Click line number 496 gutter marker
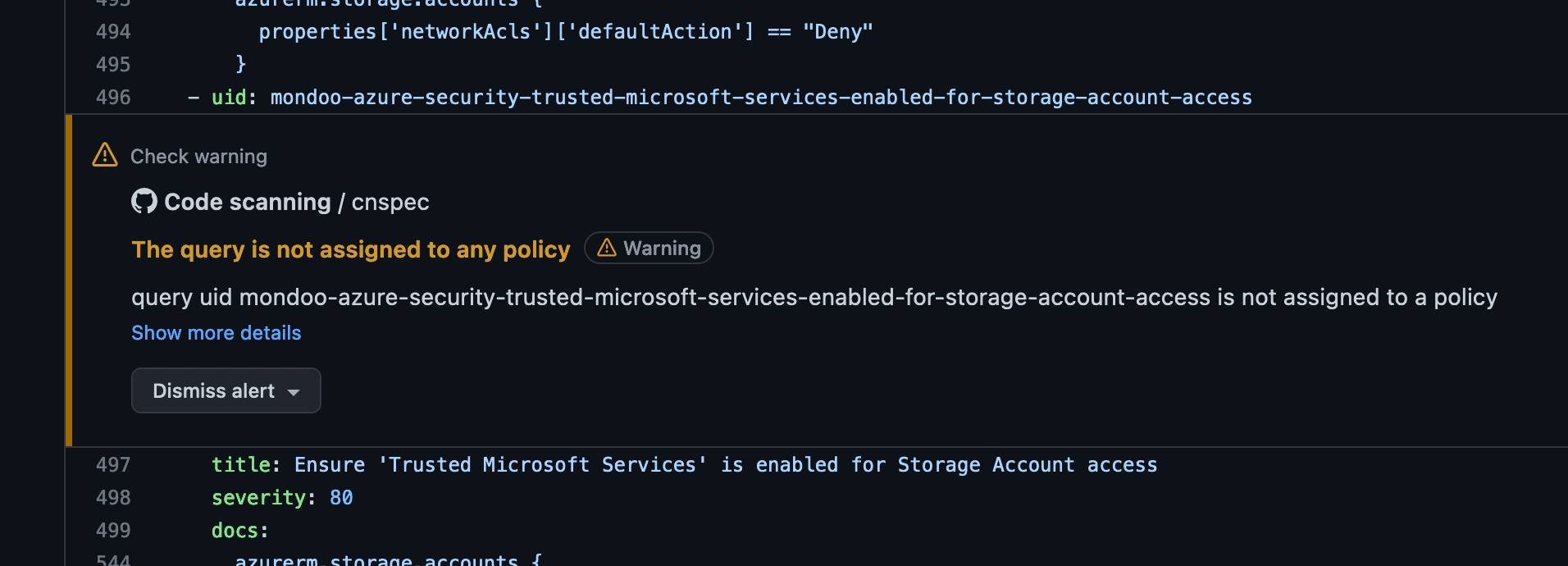 [115, 97]
